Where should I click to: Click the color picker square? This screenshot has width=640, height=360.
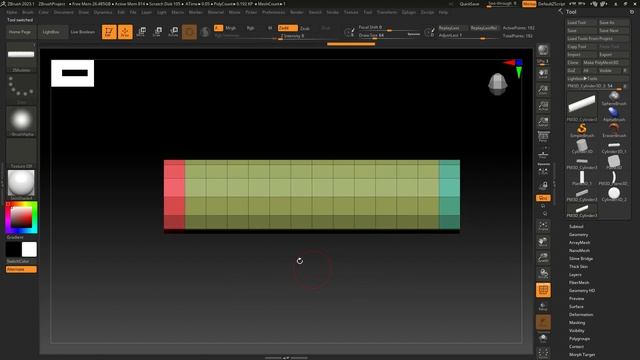21,217
